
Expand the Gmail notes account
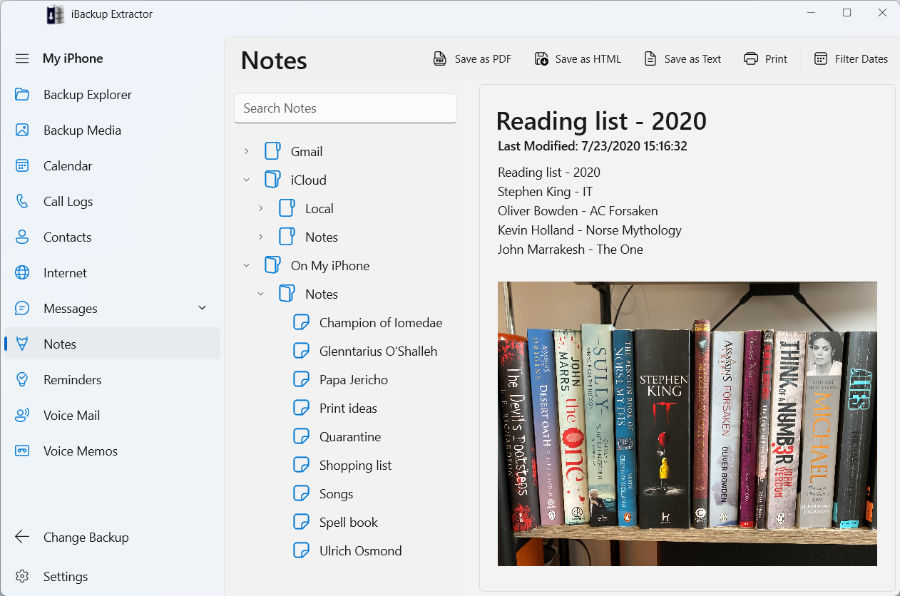247,152
